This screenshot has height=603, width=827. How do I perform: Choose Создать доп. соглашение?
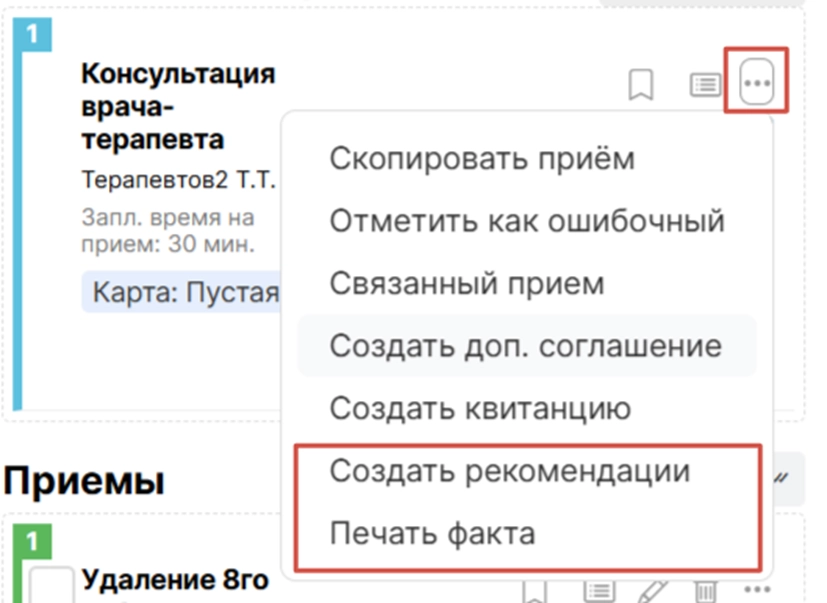click(525, 346)
